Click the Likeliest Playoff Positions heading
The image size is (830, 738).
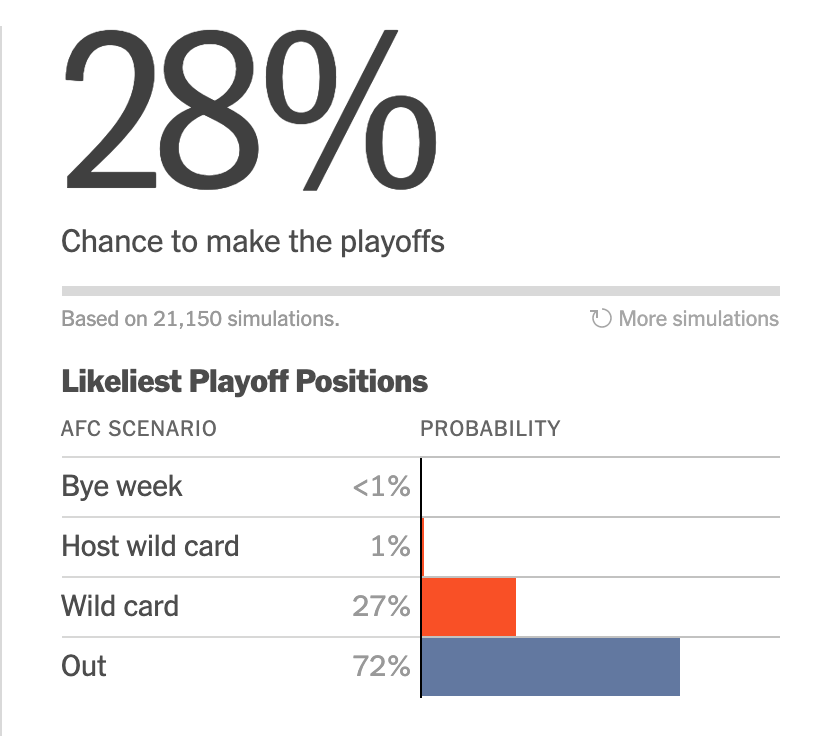pyautogui.click(x=244, y=381)
